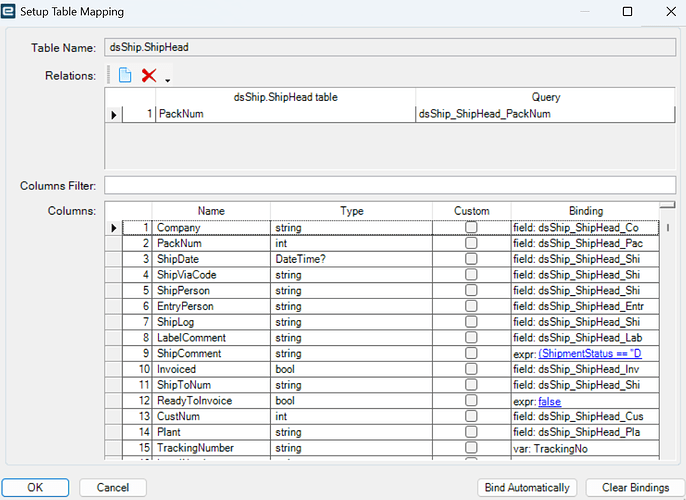Select the Invoiced name cell
The height and width of the screenshot is (500, 686).
(x=211, y=369)
